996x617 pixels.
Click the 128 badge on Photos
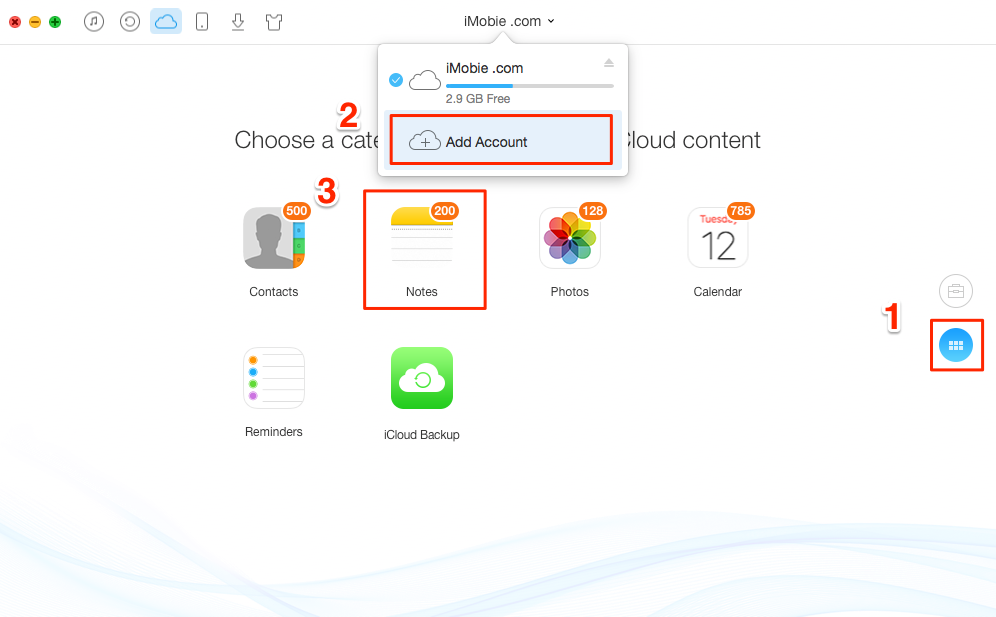click(x=593, y=211)
